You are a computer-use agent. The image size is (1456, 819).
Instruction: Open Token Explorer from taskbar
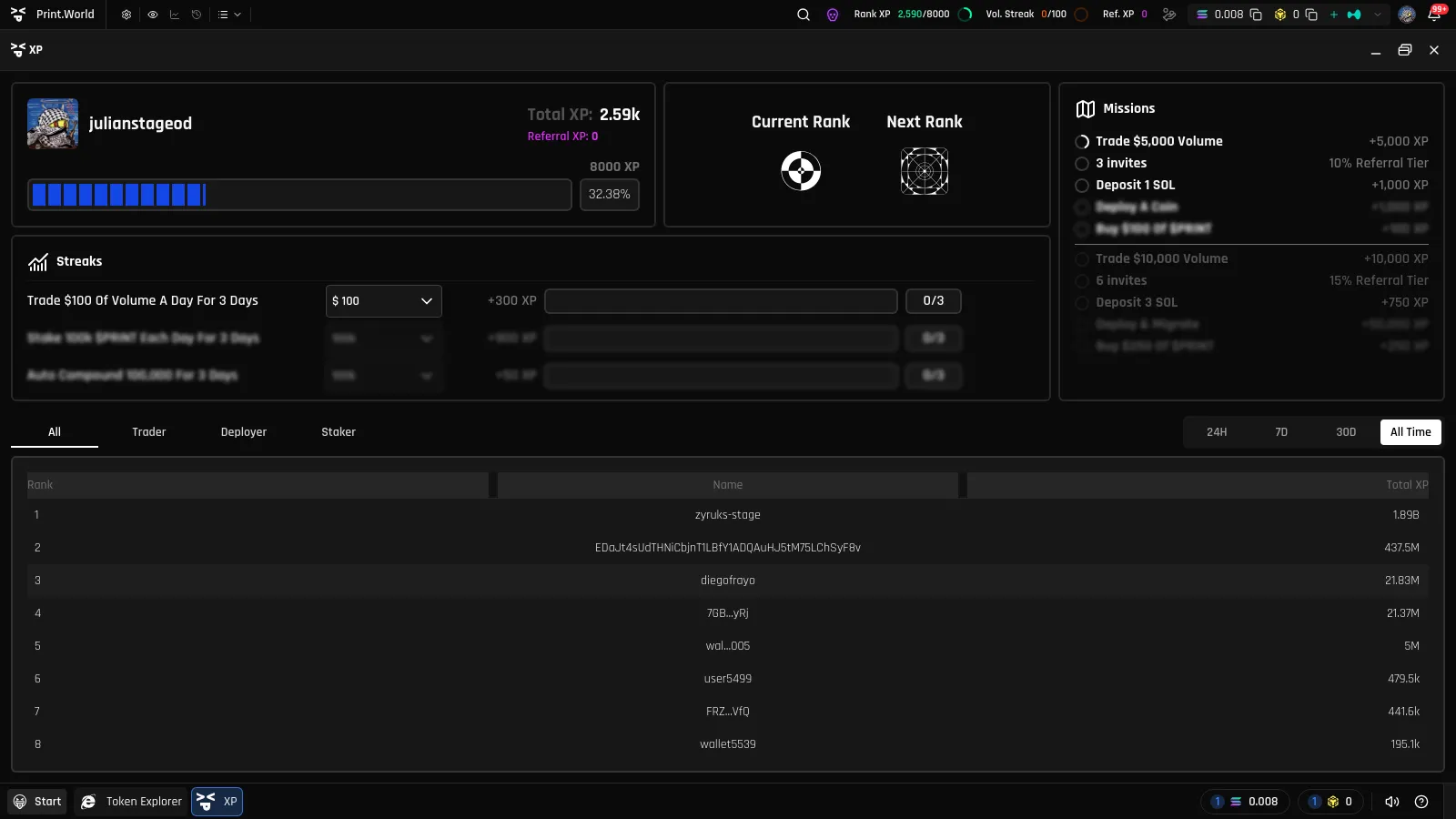[x=131, y=802]
